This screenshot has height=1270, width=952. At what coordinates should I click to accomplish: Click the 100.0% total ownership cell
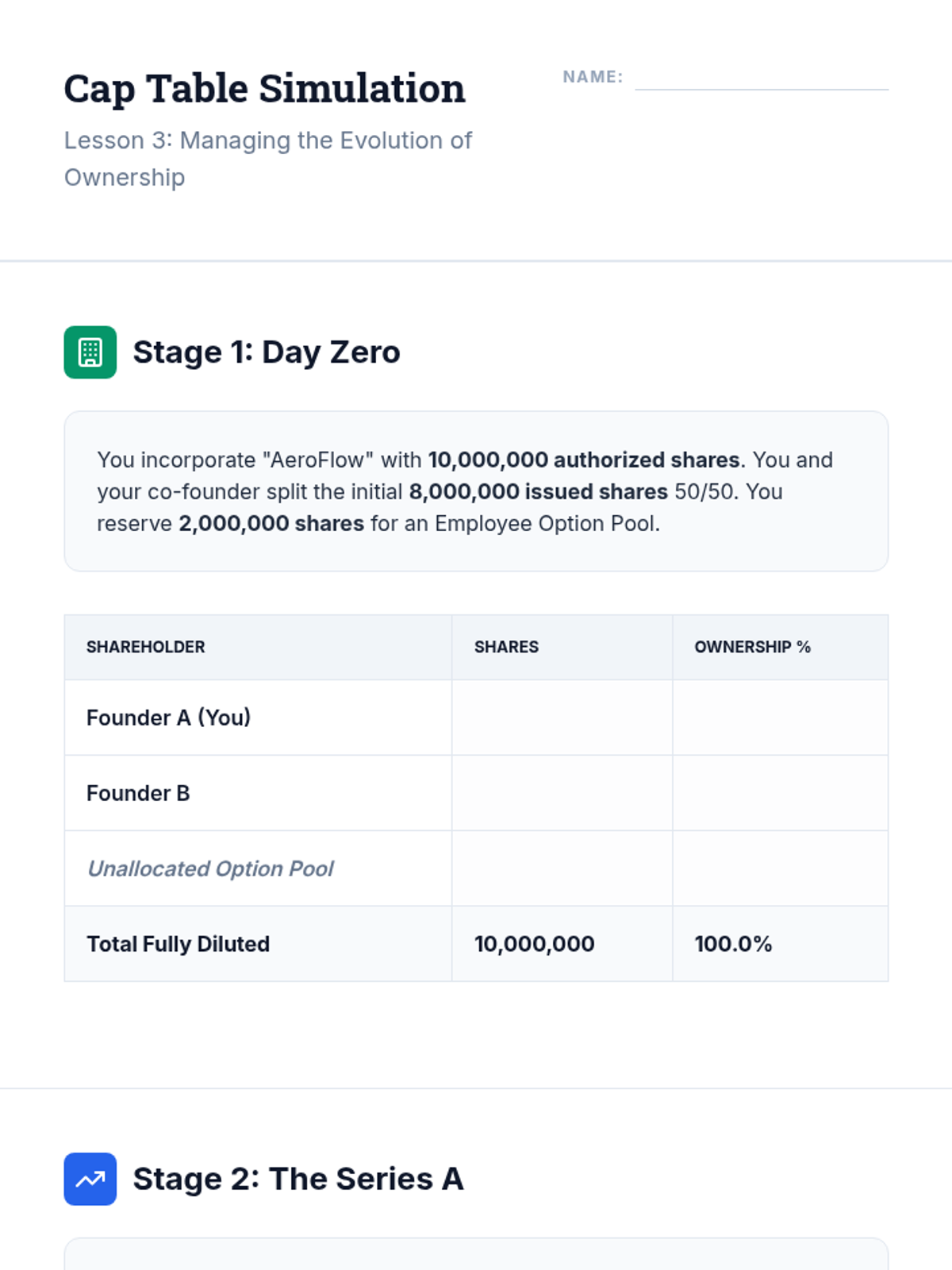click(733, 944)
